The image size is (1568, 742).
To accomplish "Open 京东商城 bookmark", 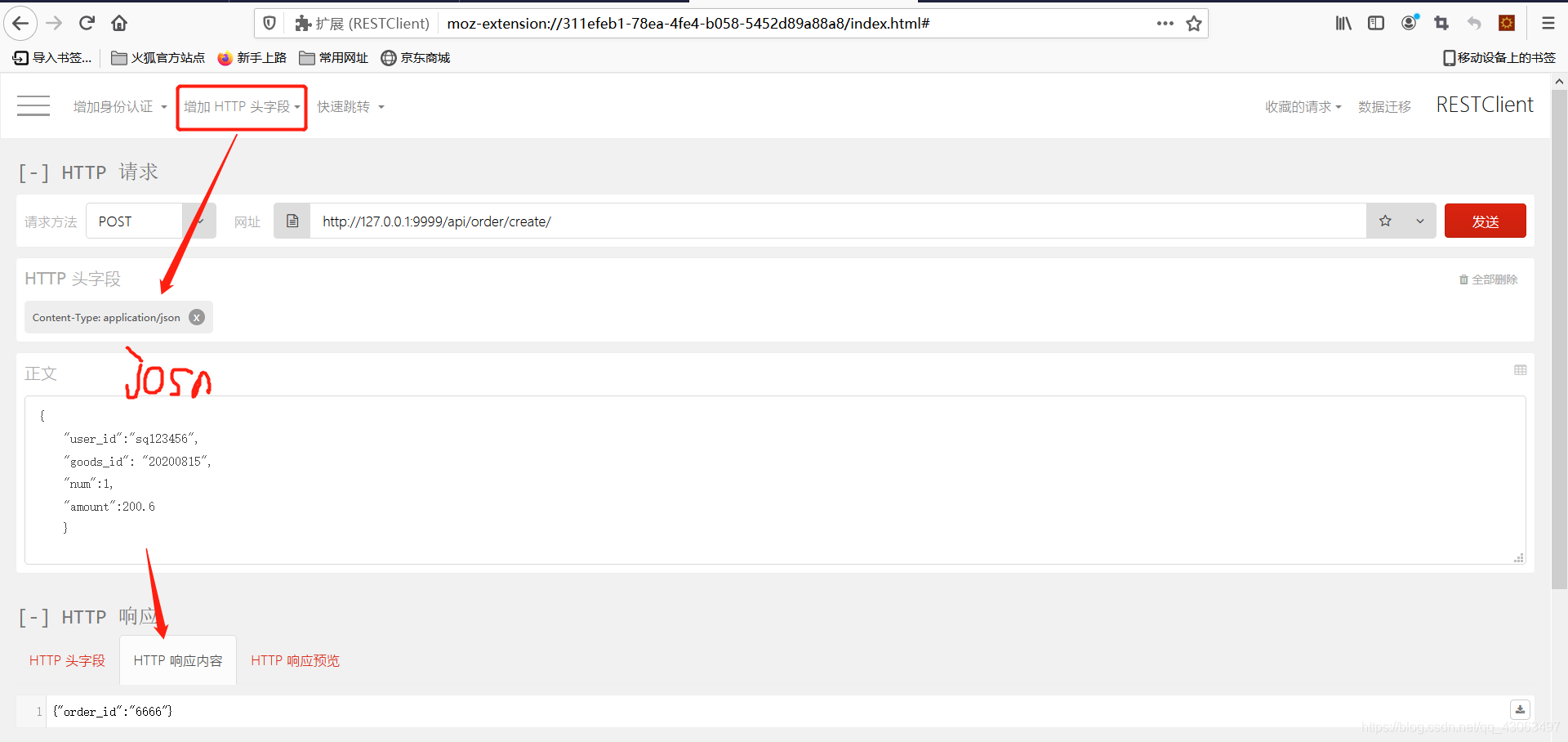I will pos(416,57).
